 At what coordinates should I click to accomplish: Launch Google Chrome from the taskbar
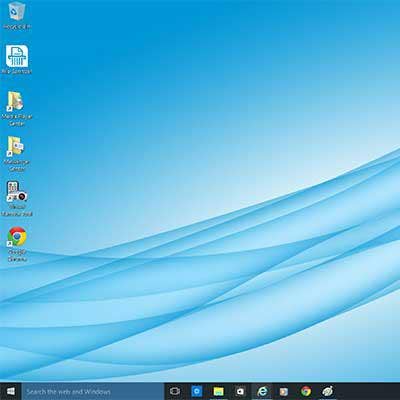pyautogui.click(x=306, y=391)
